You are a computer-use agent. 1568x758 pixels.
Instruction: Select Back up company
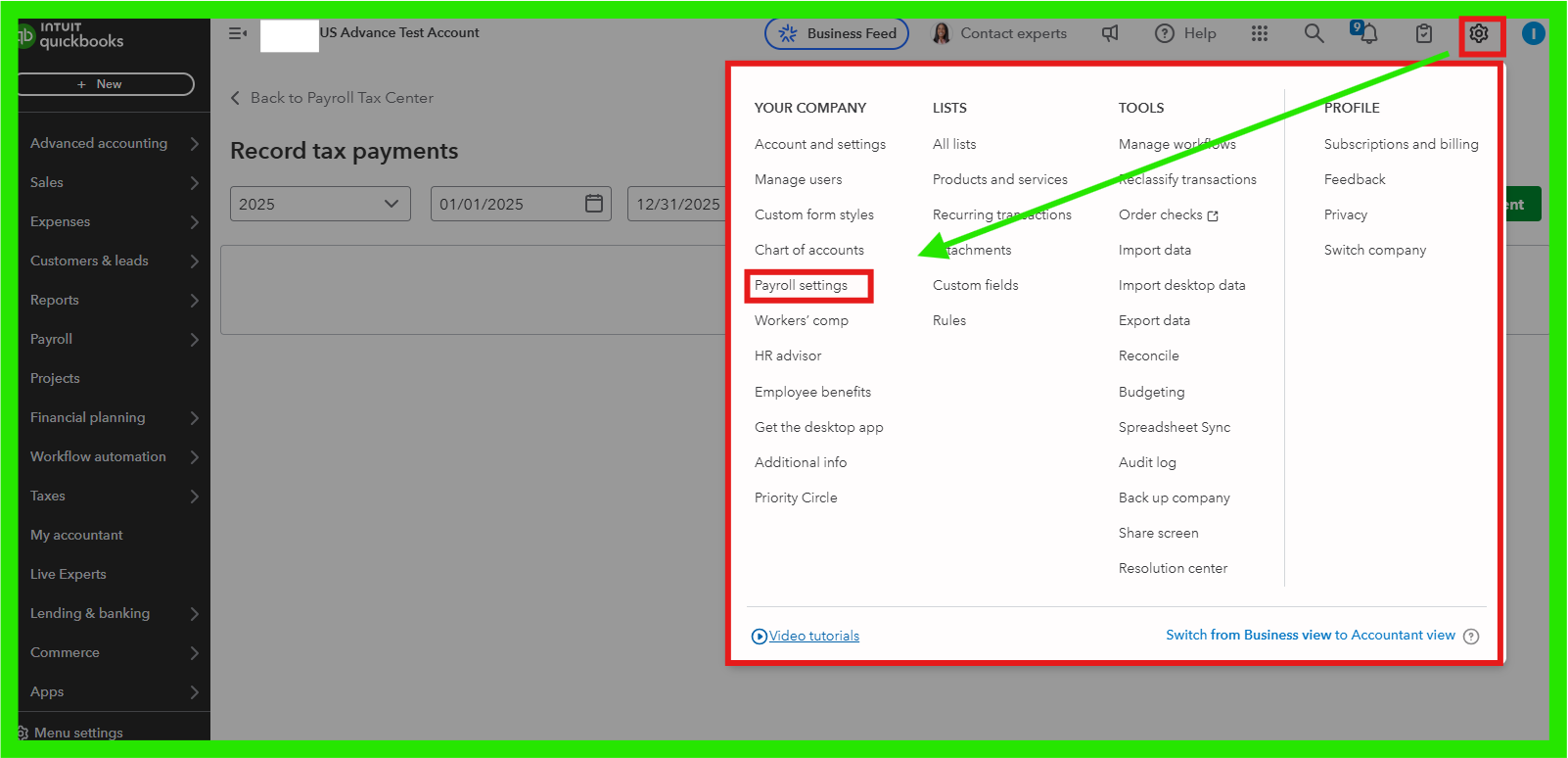1175,497
